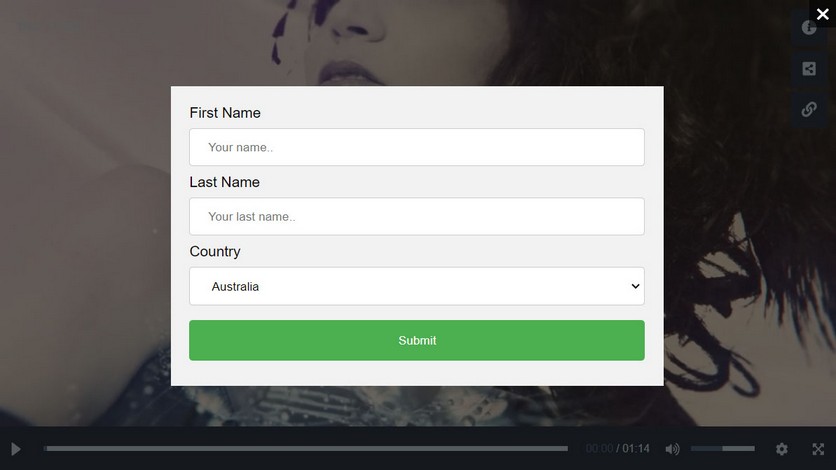
Task: Click the dropdown arrow beside Australia
Action: [635, 286]
